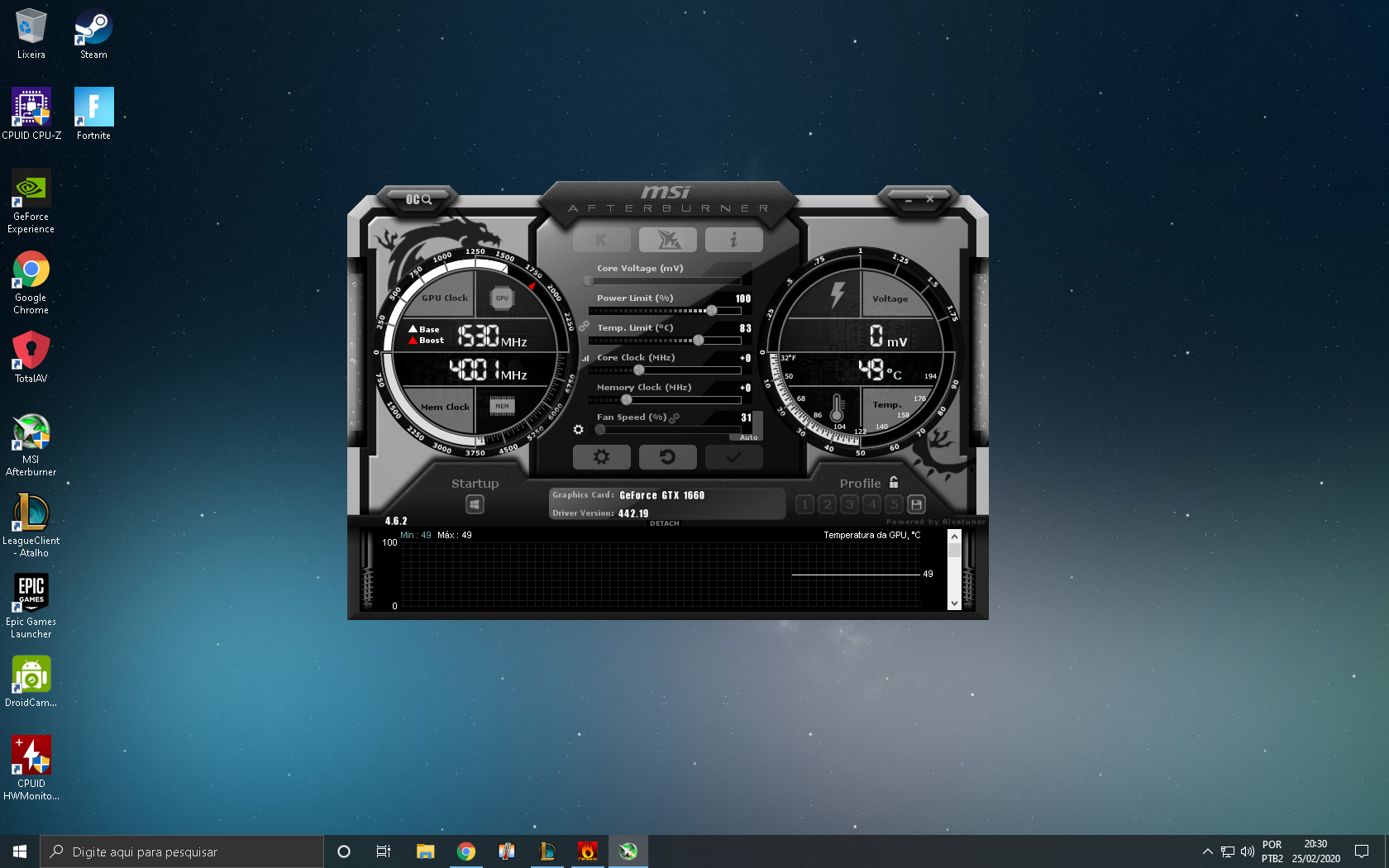Click the Temperatura da GPU graph label
Screen dimensions: 1389x868
pyautogui.click(x=871, y=535)
